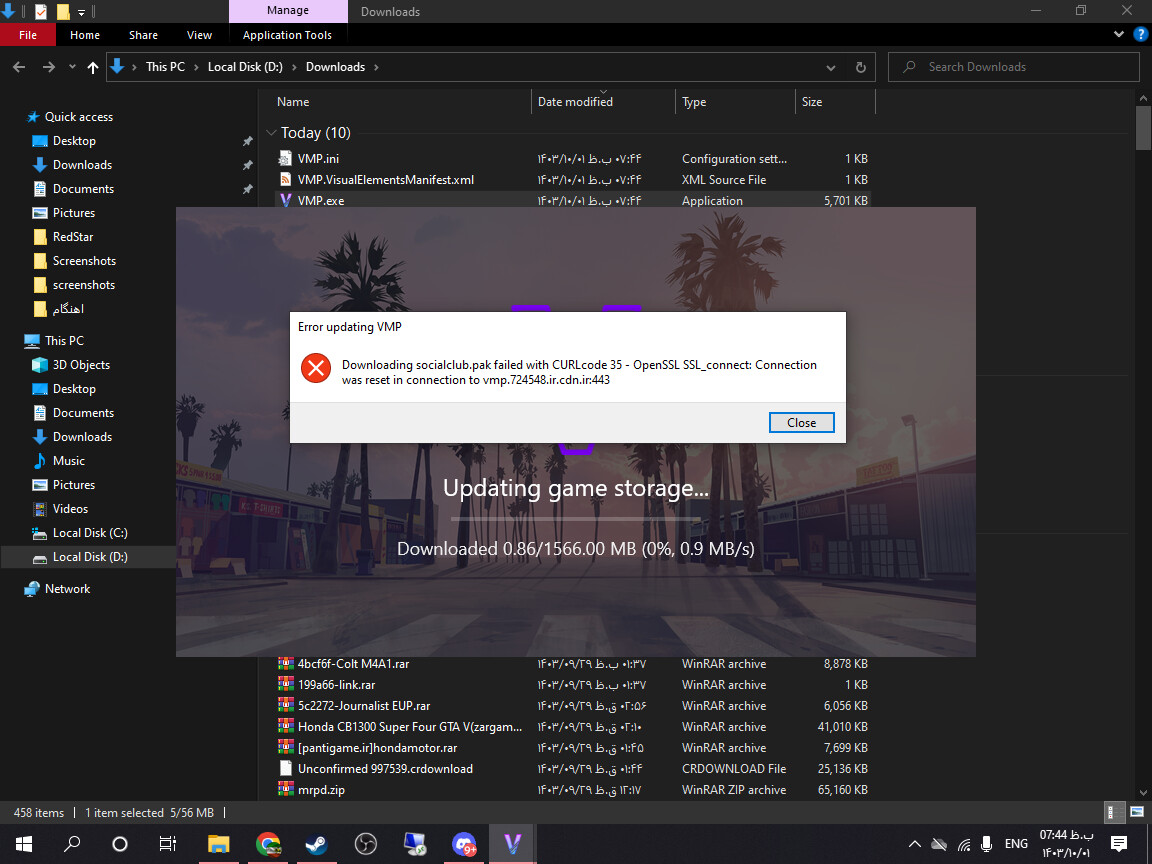Select 199a66-link.rar archive
The width and height of the screenshot is (1152, 864).
572,685
